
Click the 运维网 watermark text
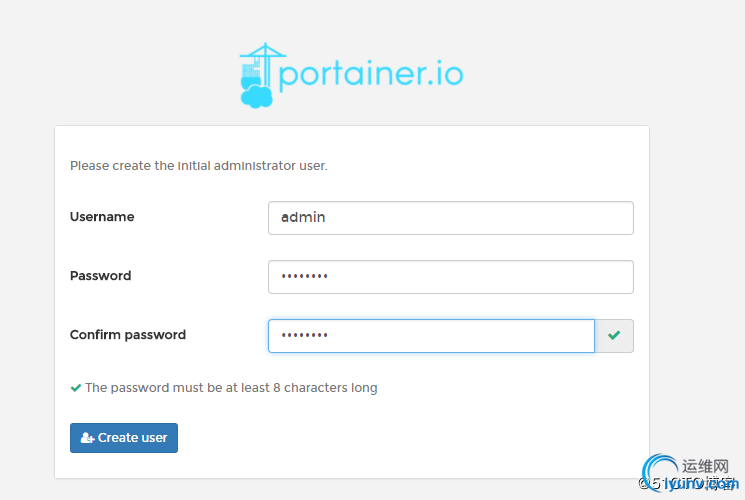(705, 466)
